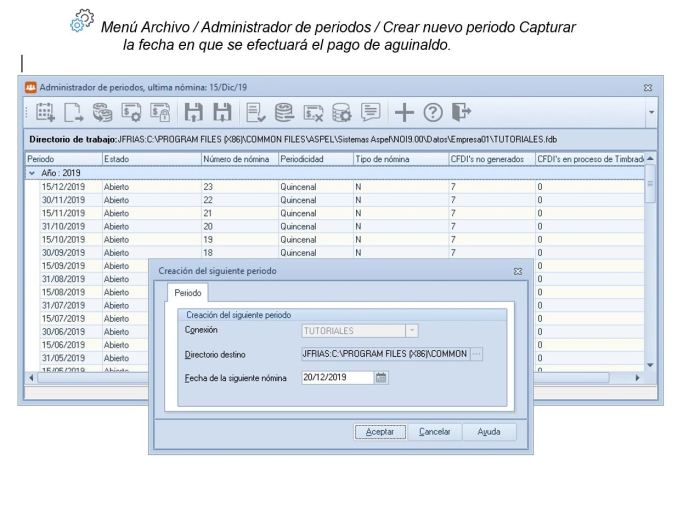Click the database stack icon in toolbar
The height and width of the screenshot is (517, 700).
pos(285,114)
